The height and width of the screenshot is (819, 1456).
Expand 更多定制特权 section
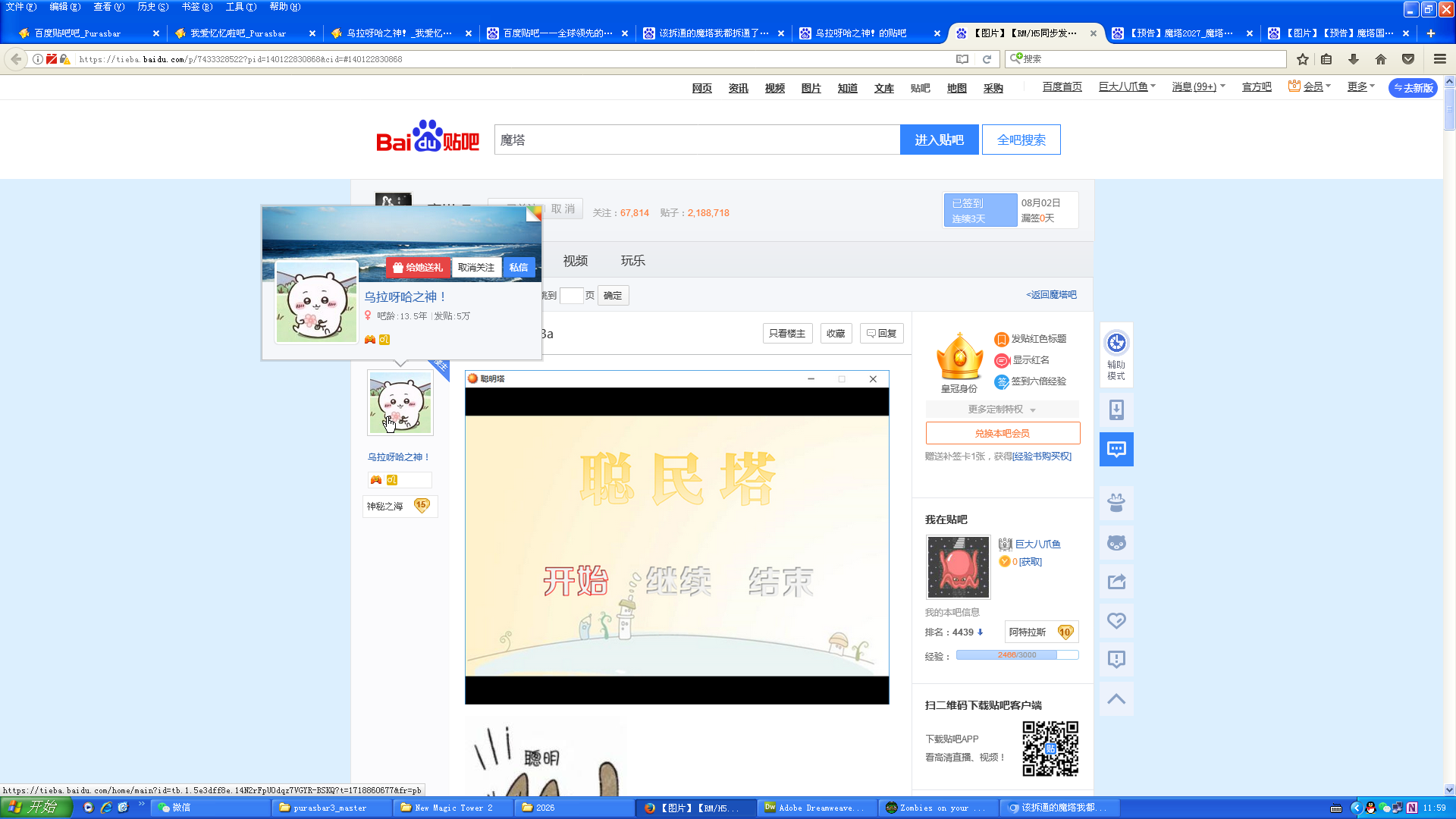point(1002,409)
